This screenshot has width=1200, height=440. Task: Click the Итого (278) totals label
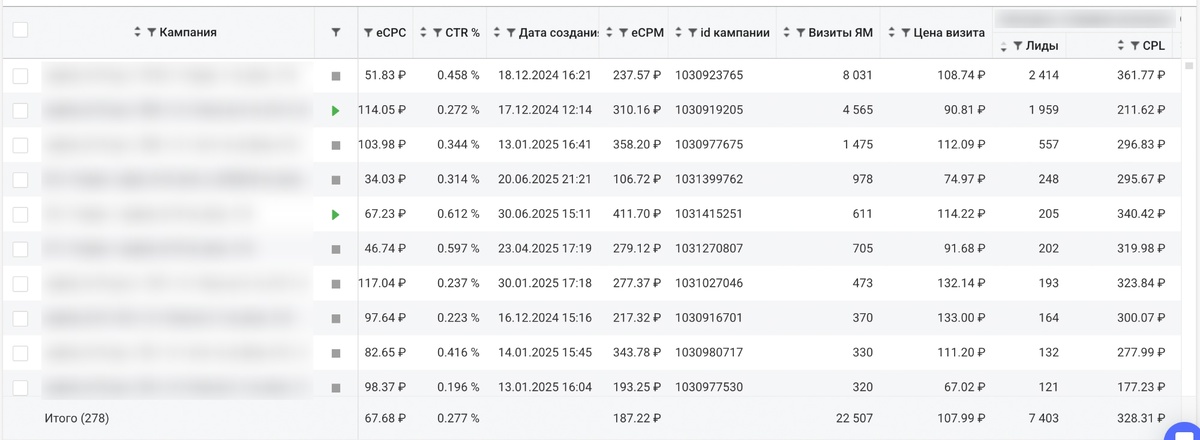click(76, 419)
